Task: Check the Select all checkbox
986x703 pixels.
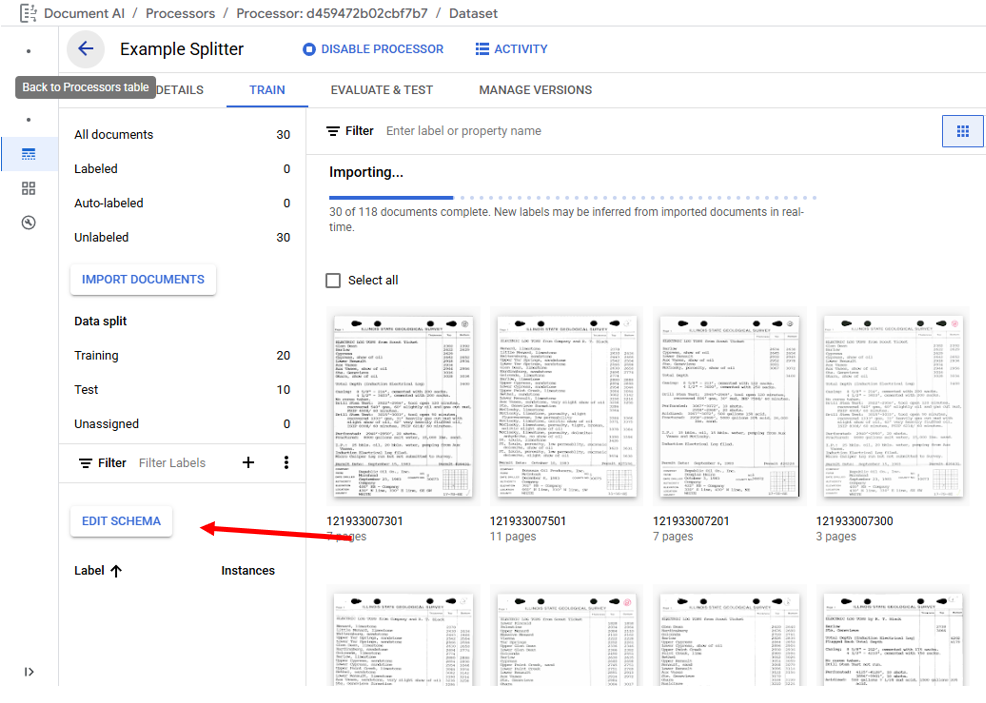Action: [333, 280]
